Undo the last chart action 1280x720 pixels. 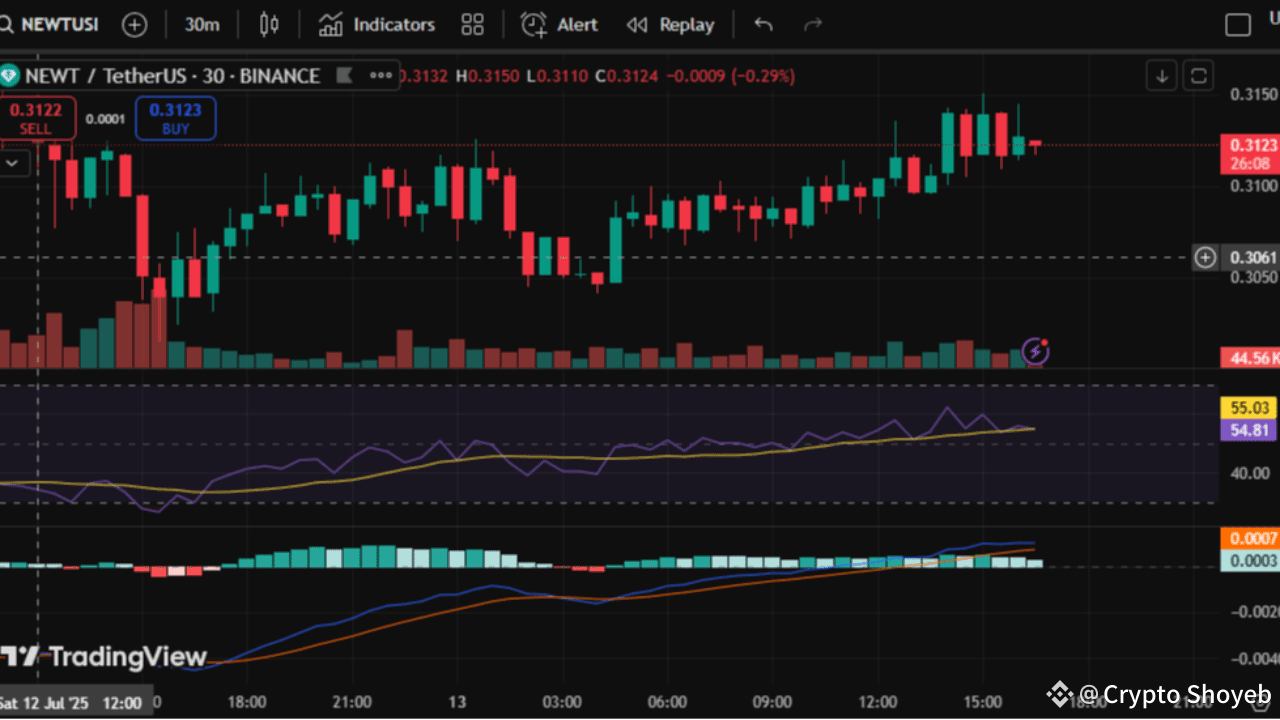[x=764, y=24]
